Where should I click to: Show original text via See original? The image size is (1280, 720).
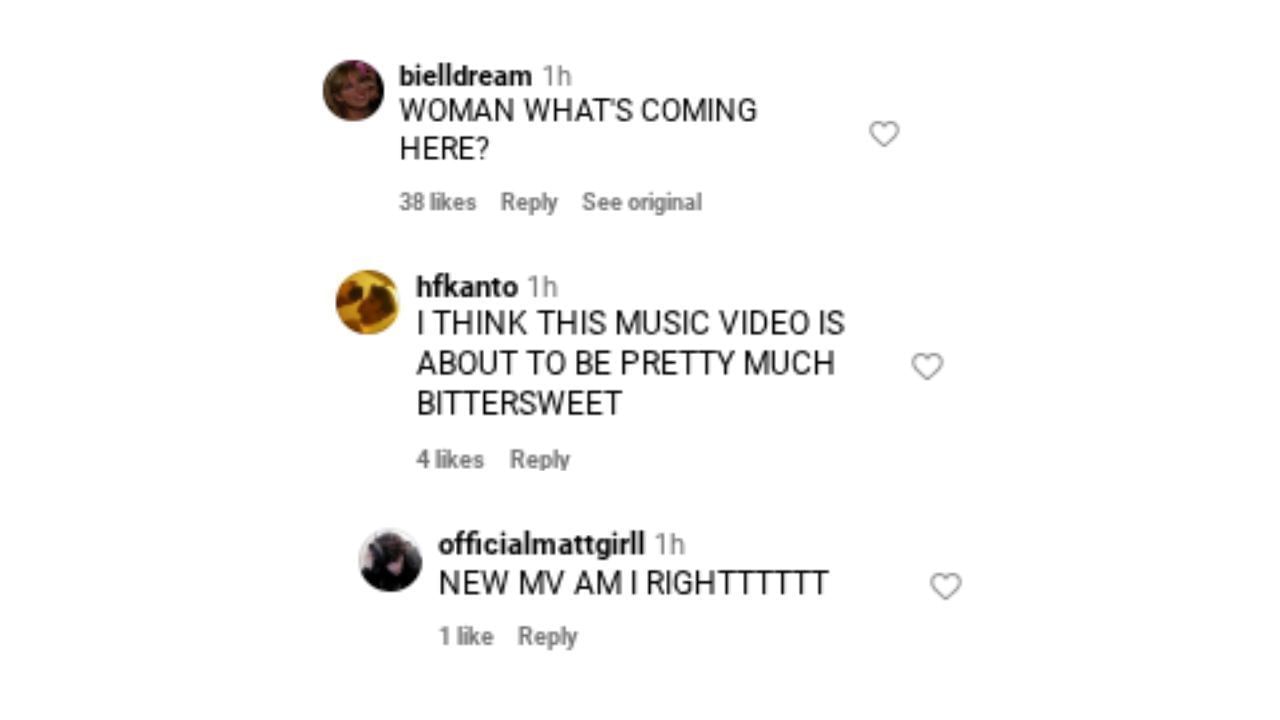642,202
